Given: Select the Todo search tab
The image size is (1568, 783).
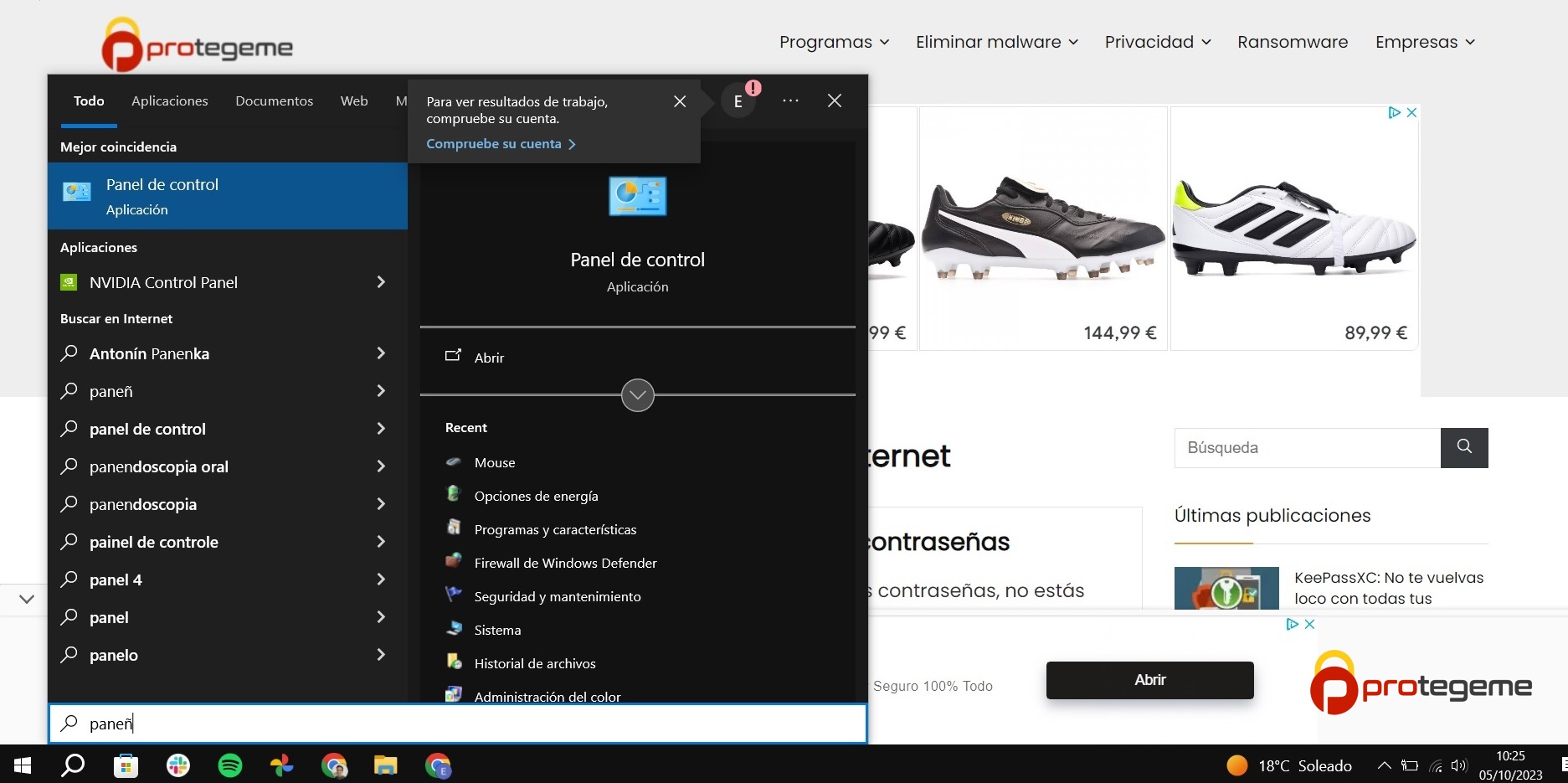Looking at the screenshot, I should (89, 100).
